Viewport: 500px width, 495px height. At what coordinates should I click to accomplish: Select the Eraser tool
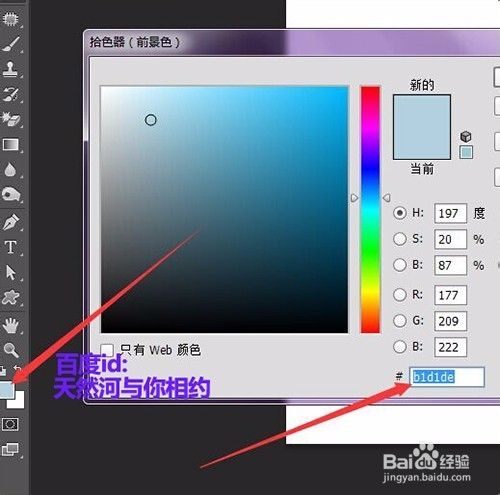pos(11,119)
